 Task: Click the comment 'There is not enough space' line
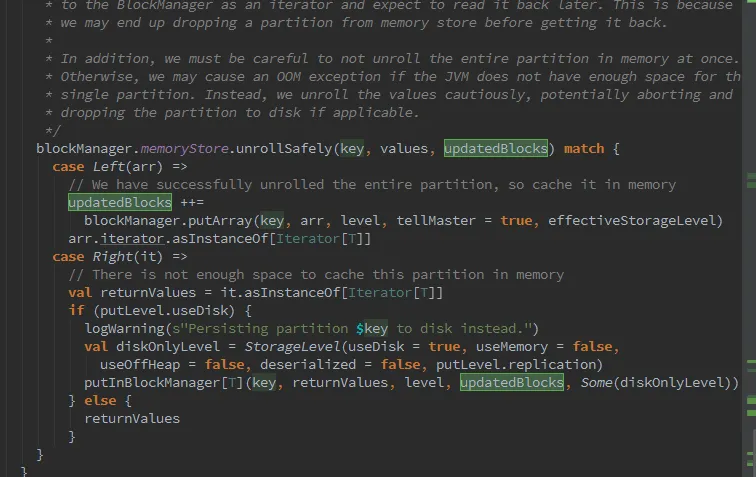tap(316, 274)
